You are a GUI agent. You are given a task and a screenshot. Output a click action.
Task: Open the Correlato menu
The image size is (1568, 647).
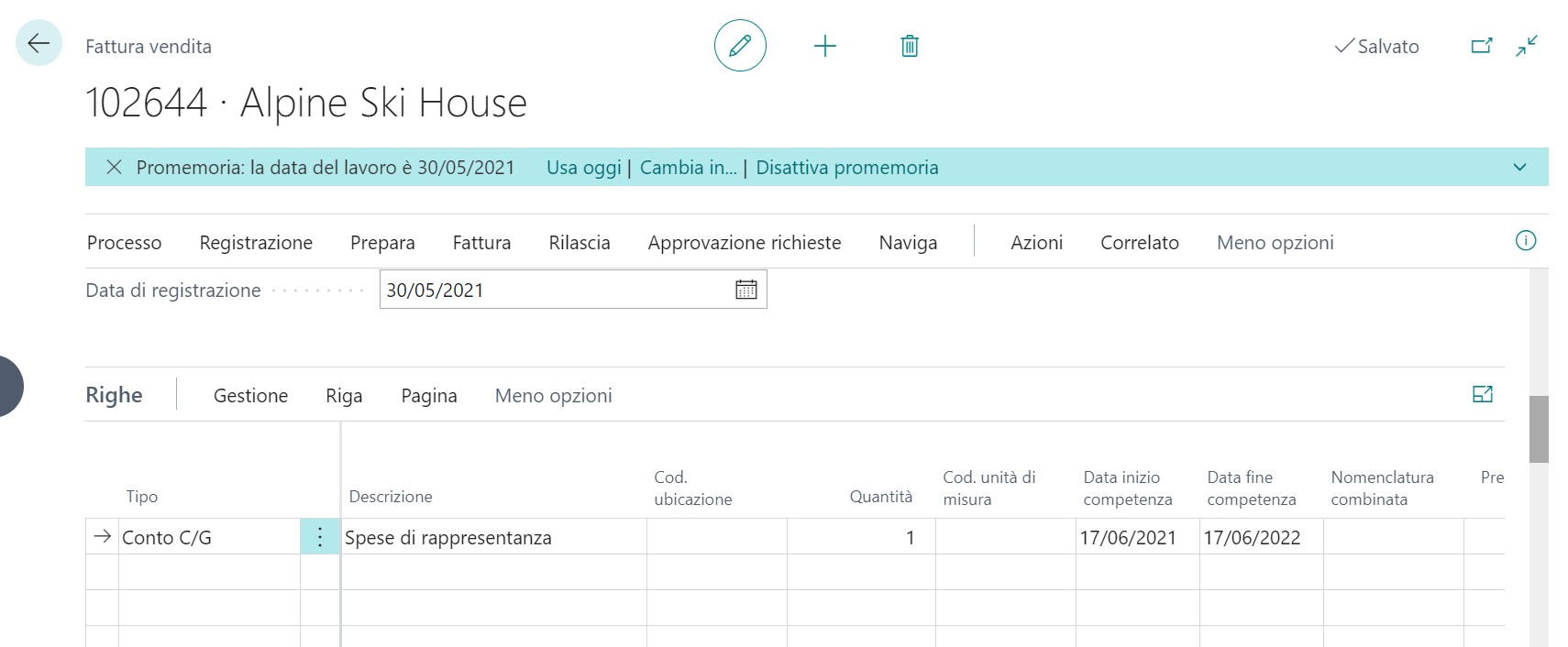click(x=1140, y=243)
